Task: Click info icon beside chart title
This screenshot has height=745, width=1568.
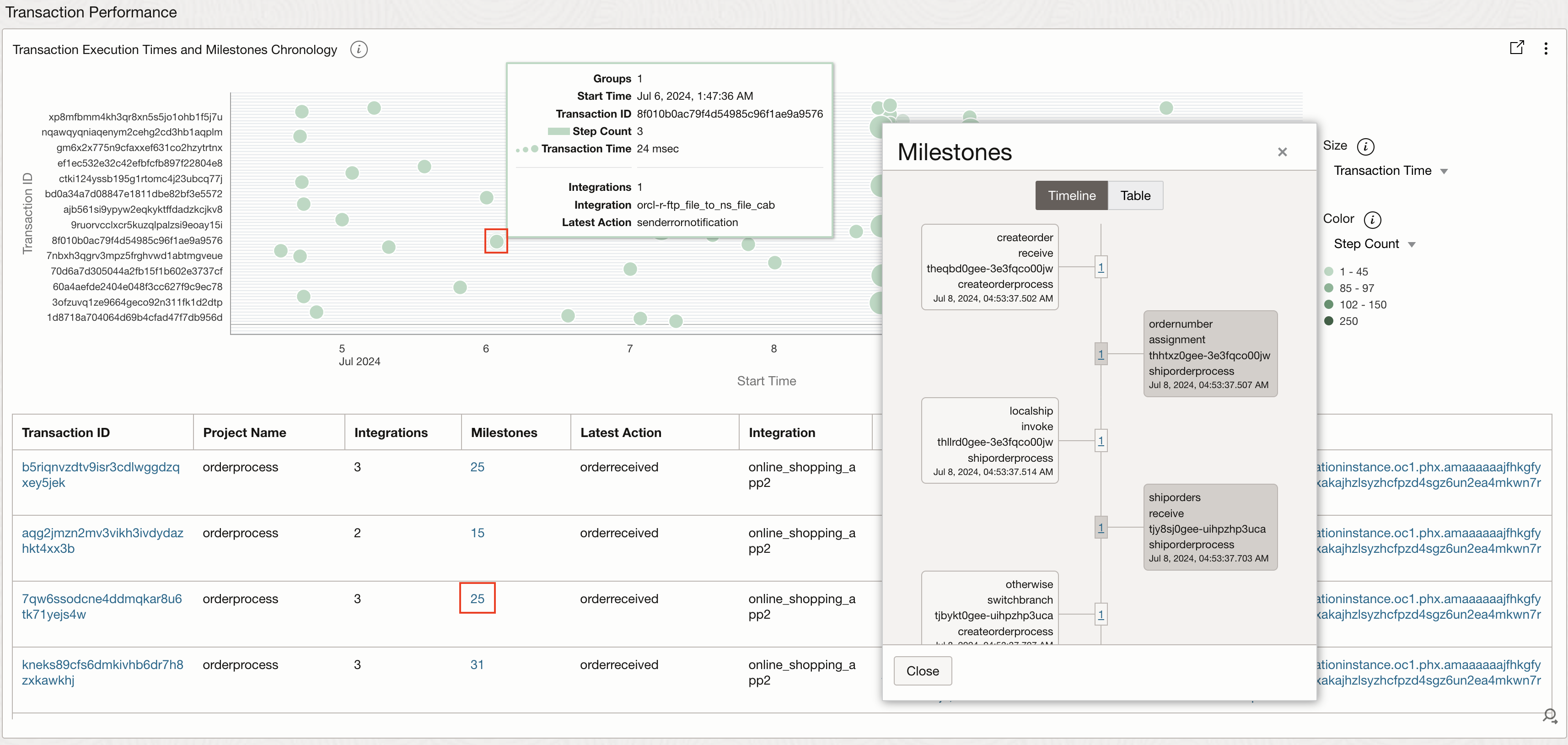Action: click(359, 49)
